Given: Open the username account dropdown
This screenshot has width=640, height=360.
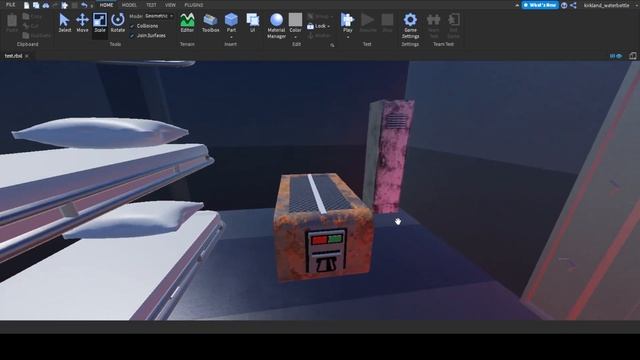Looking at the screenshot, I should coord(637,5).
